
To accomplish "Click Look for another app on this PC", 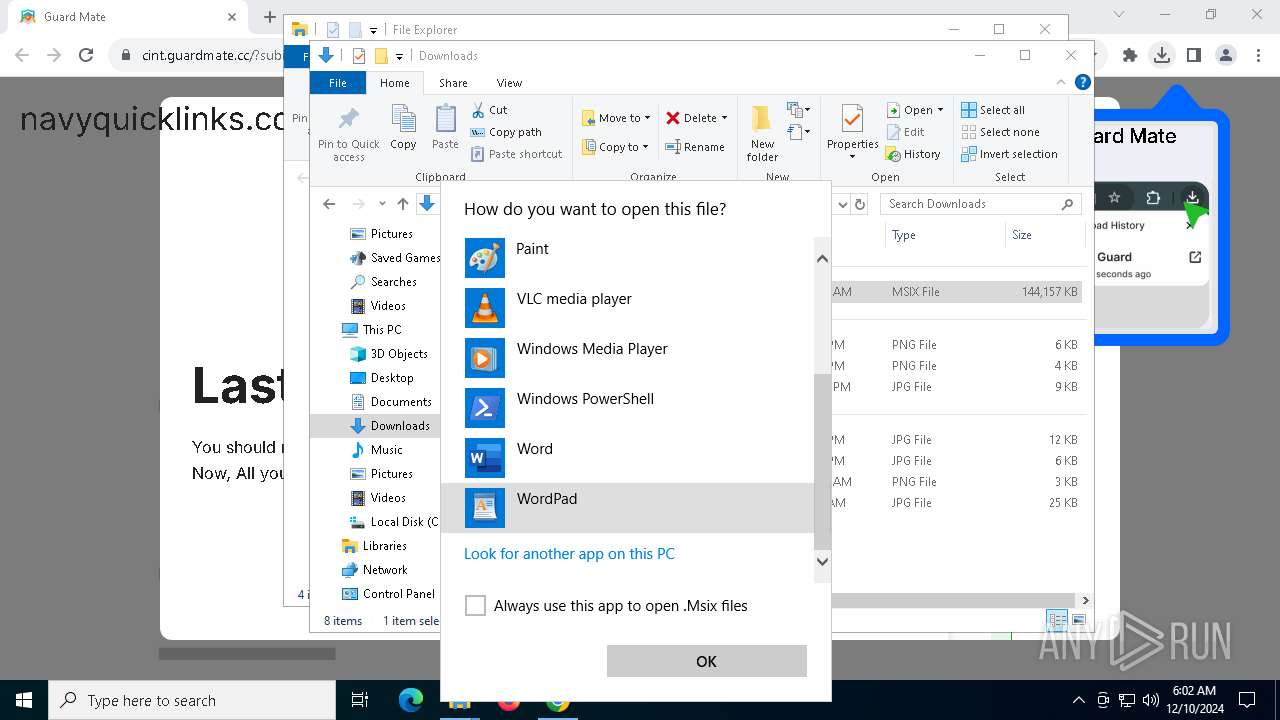I will (569, 554).
